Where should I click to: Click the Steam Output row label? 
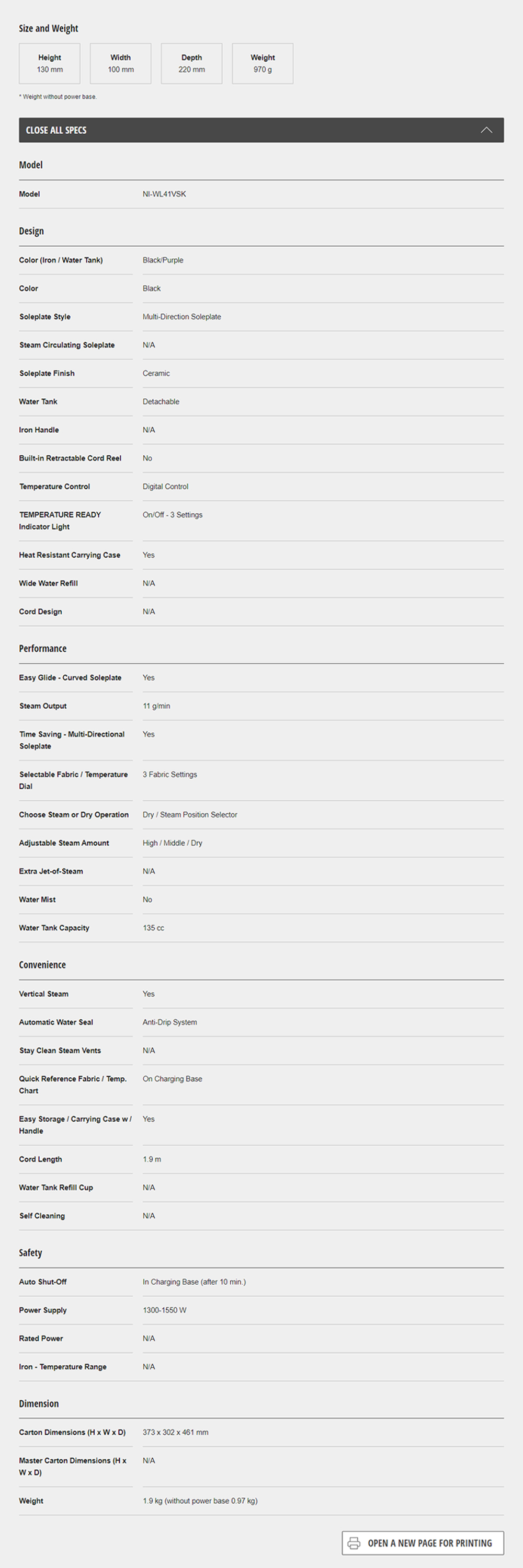click(x=42, y=706)
